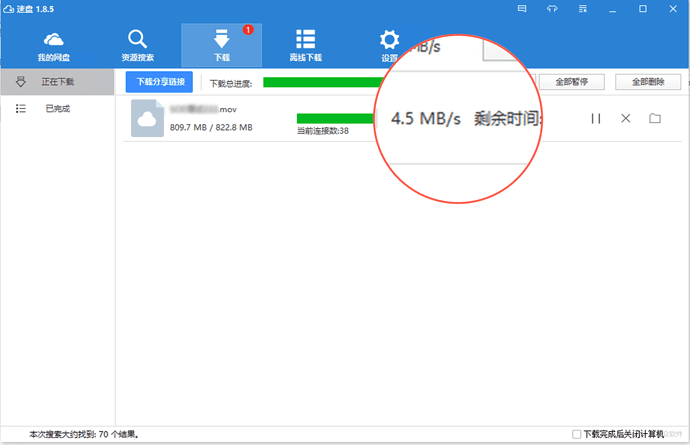Switch to the 下载 download tab
Screen dimensions: 690x445
pos(221,45)
